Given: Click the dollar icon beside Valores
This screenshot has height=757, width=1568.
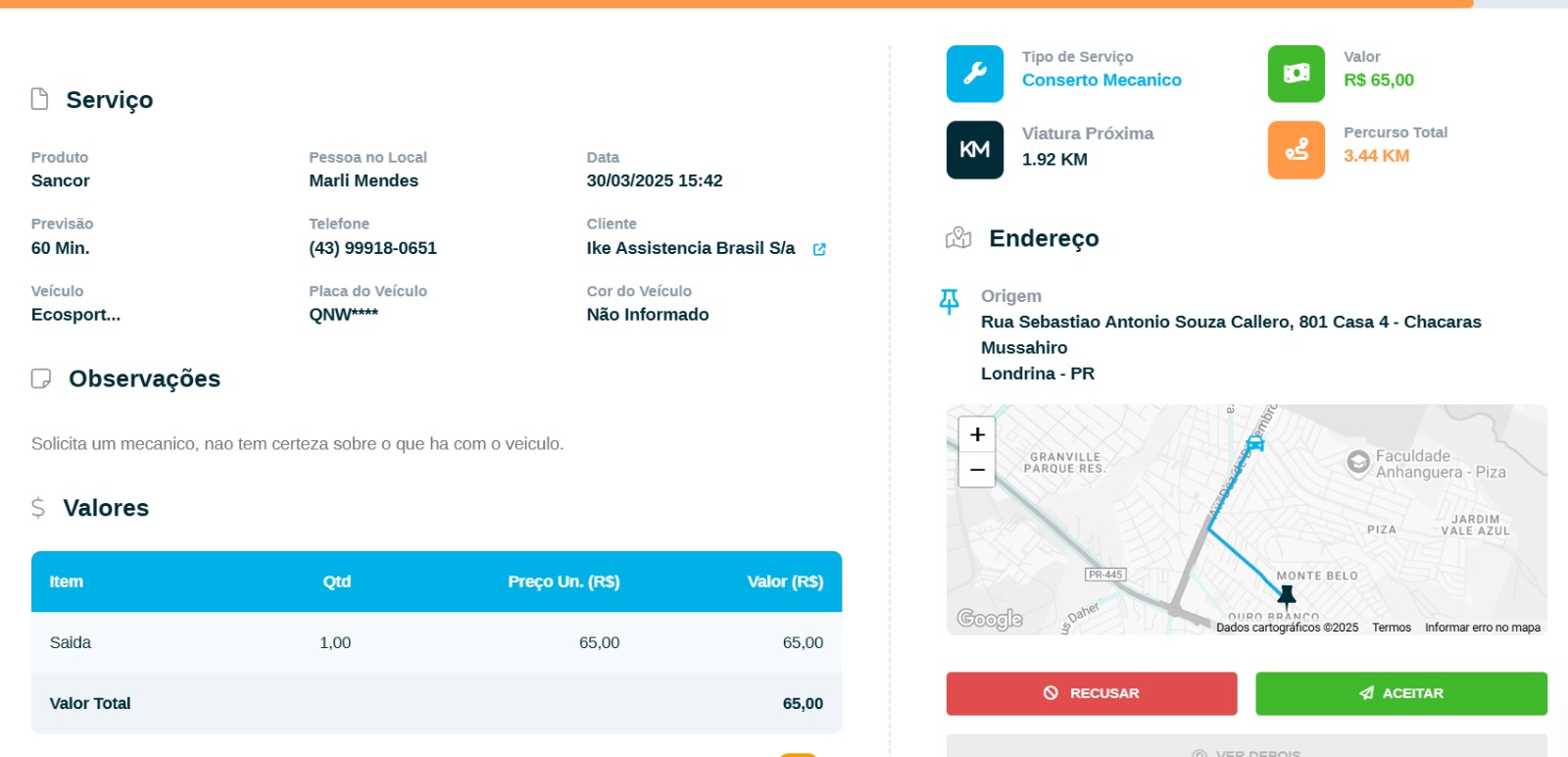Looking at the screenshot, I should point(38,508).
